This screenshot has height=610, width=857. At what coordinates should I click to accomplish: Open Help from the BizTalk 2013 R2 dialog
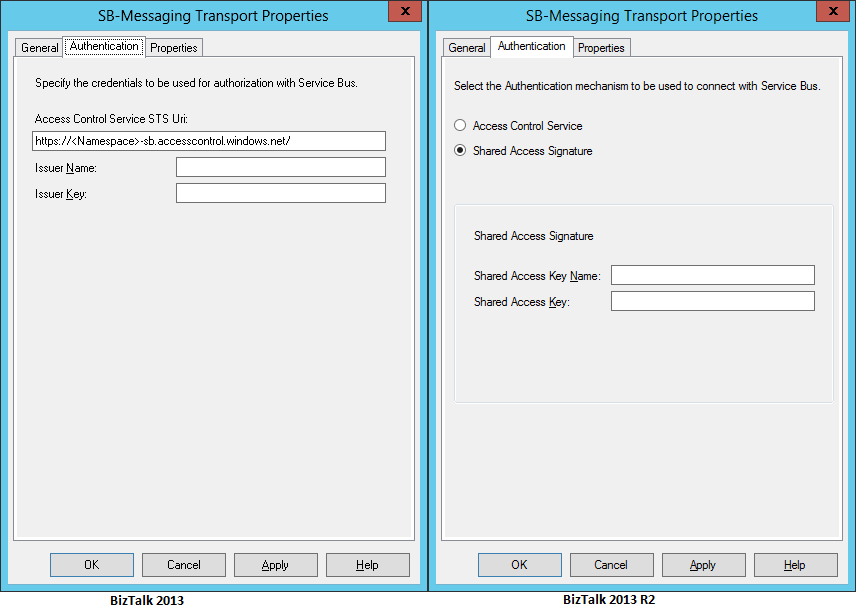coord(796,565)
